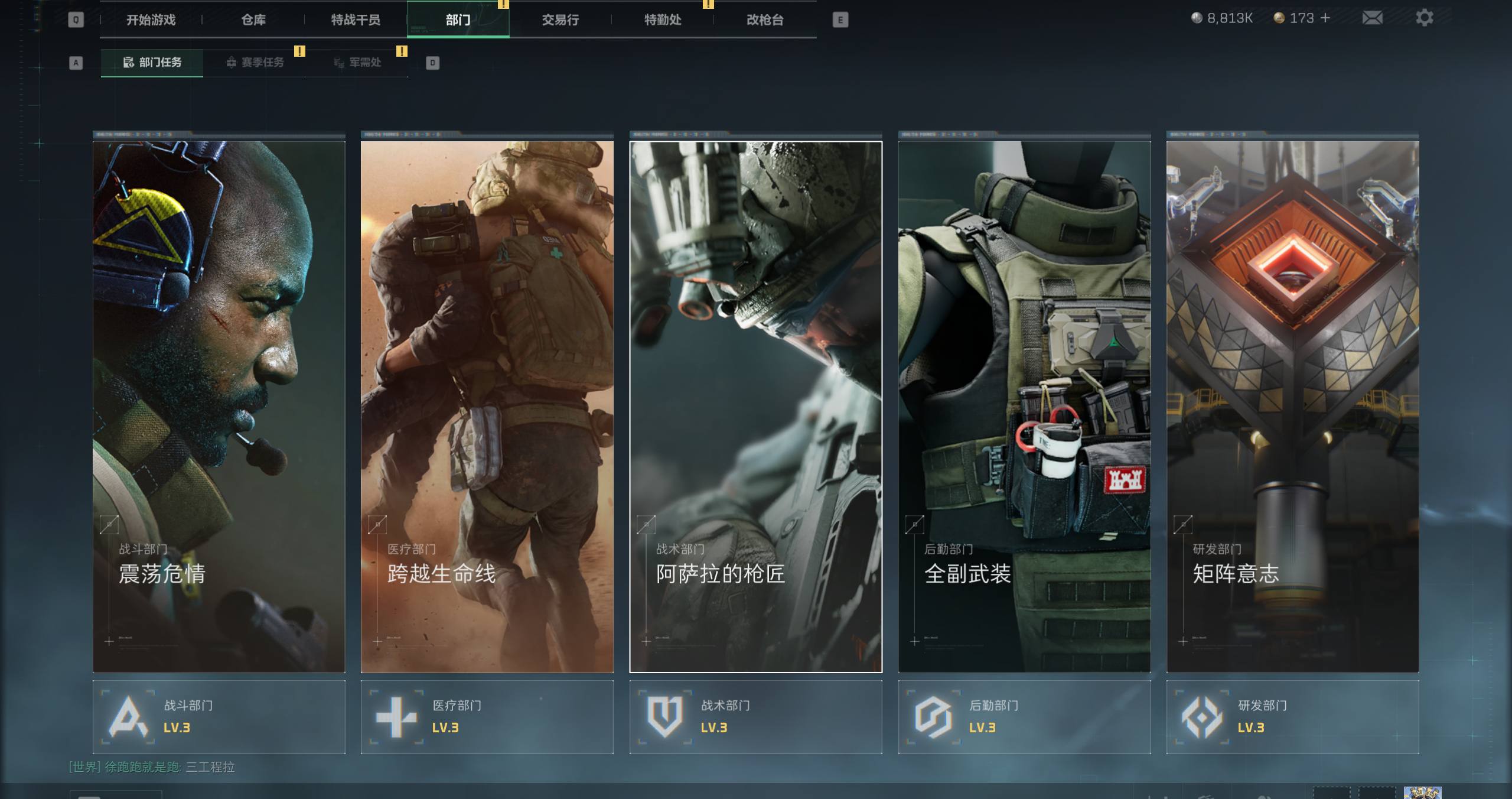Click the Q key previous-tab indicator
The image size is (1512, 799).
pyautogui.click(x=76, y=20)
